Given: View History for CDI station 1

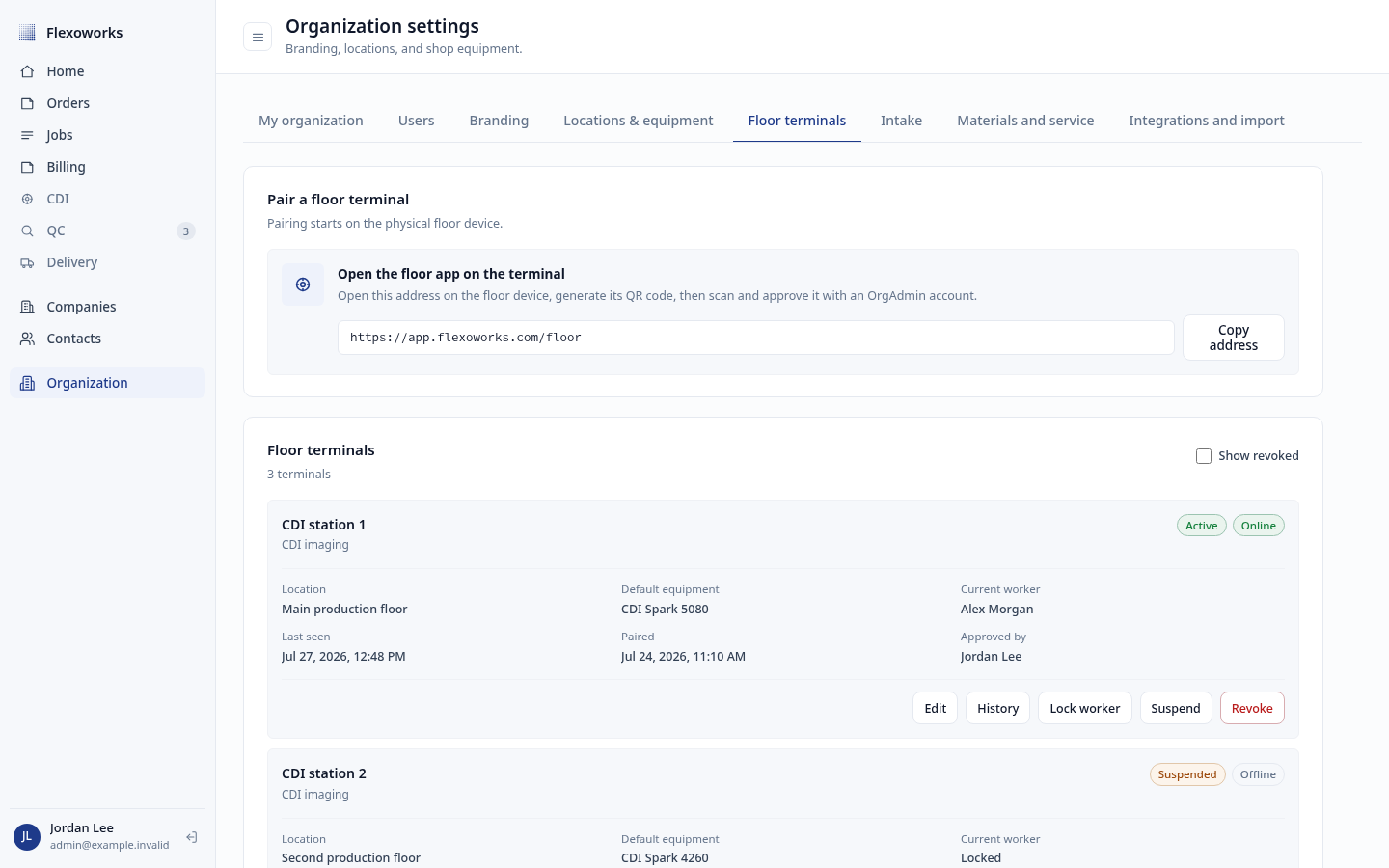Looking at the screenshot, I should [x=997, y=708].
